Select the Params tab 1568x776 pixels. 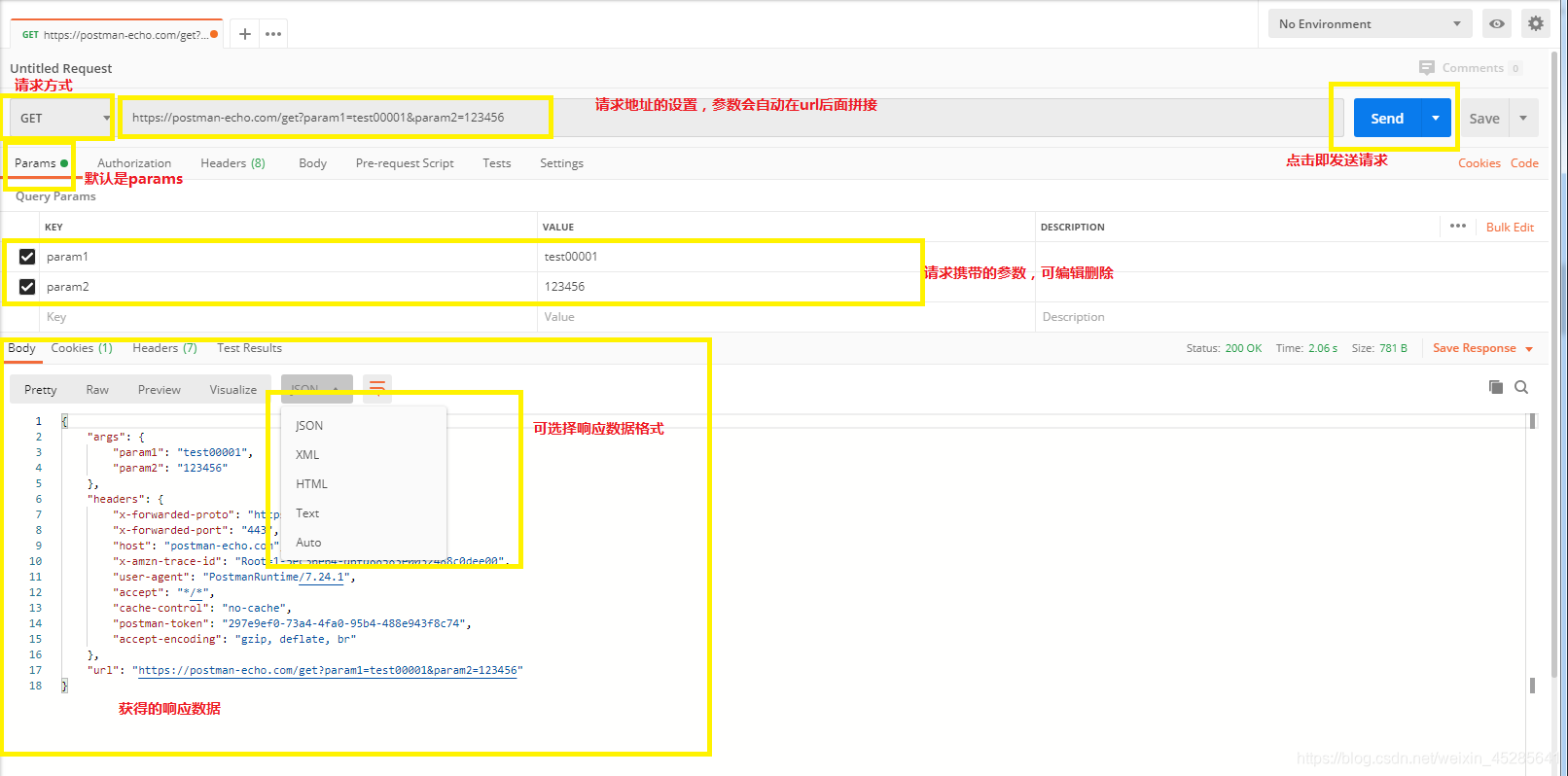coord(41,163)
